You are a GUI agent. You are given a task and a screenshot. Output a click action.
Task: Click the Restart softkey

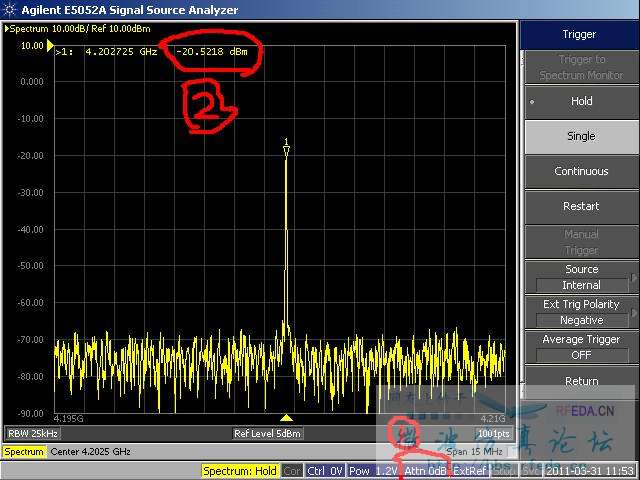click(x=581, y=207)
